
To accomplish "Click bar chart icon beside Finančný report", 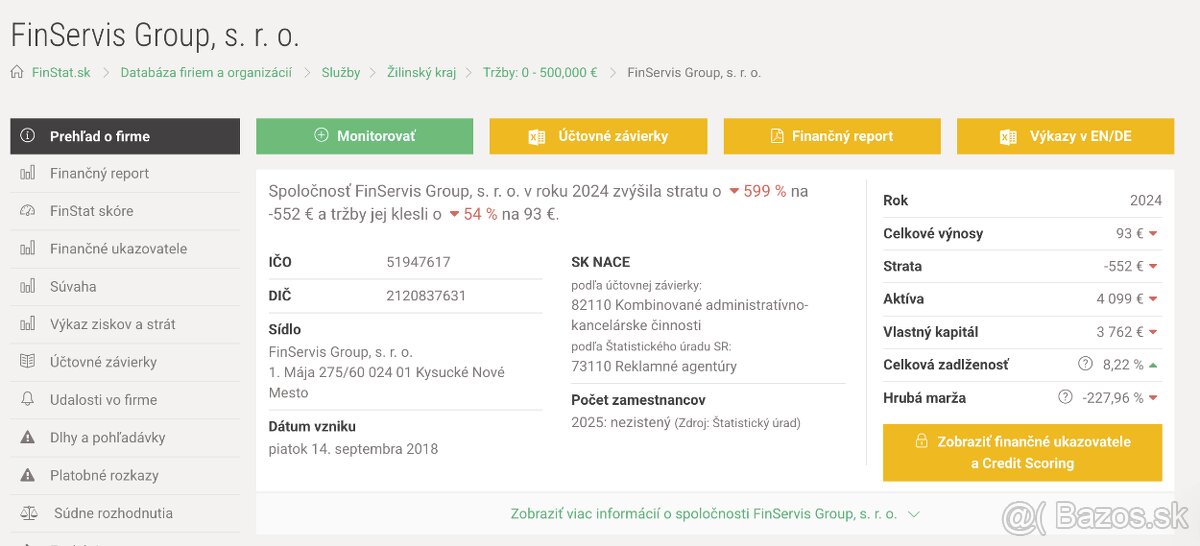I will [28, 173].
